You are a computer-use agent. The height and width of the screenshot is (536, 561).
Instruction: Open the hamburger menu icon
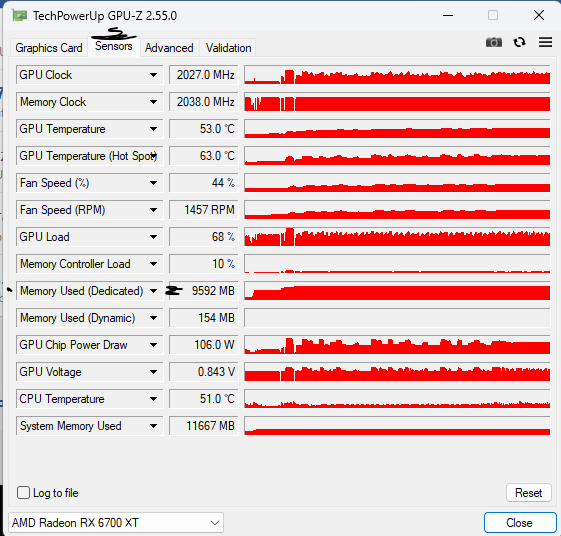545,42
